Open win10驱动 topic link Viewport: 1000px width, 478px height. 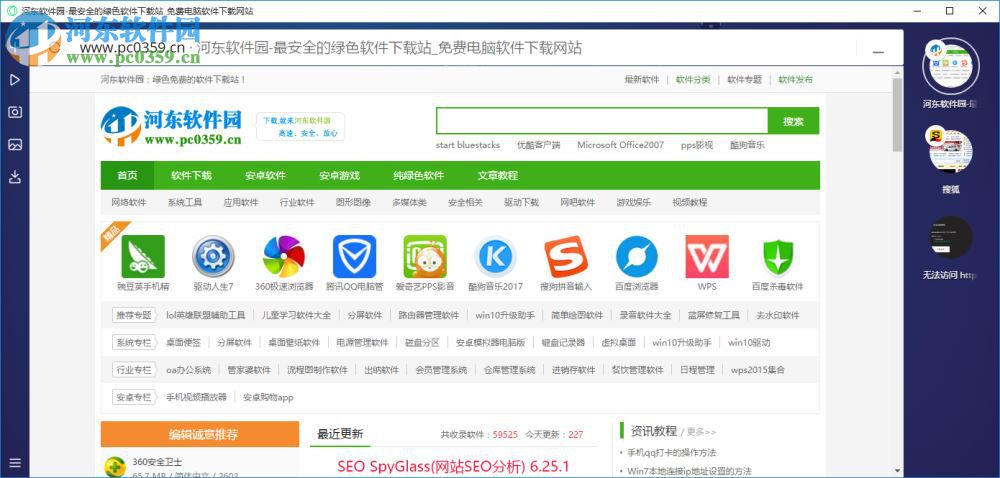(749, 343)
